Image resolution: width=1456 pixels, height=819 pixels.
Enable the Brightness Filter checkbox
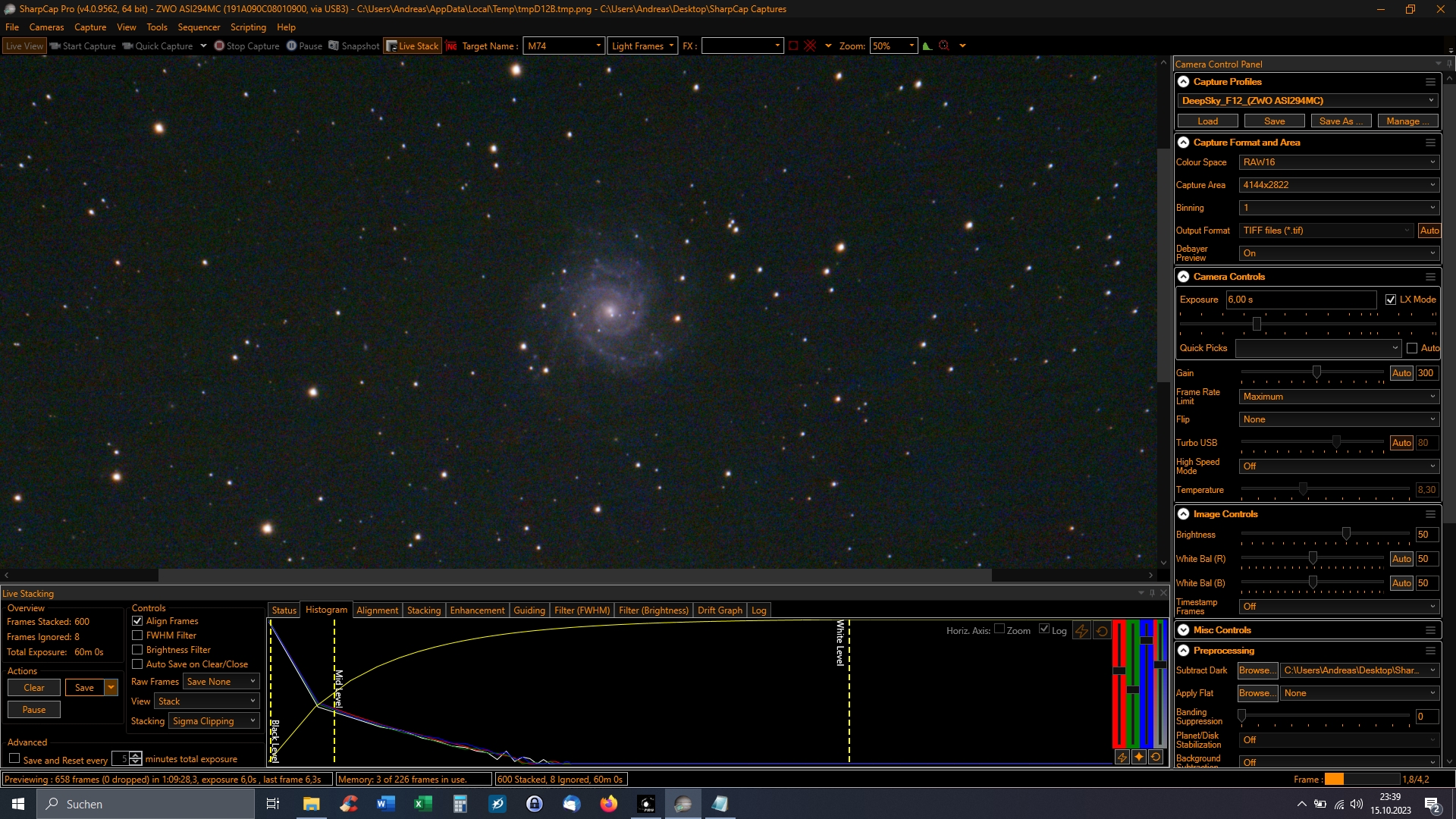(x=137, y=650)
